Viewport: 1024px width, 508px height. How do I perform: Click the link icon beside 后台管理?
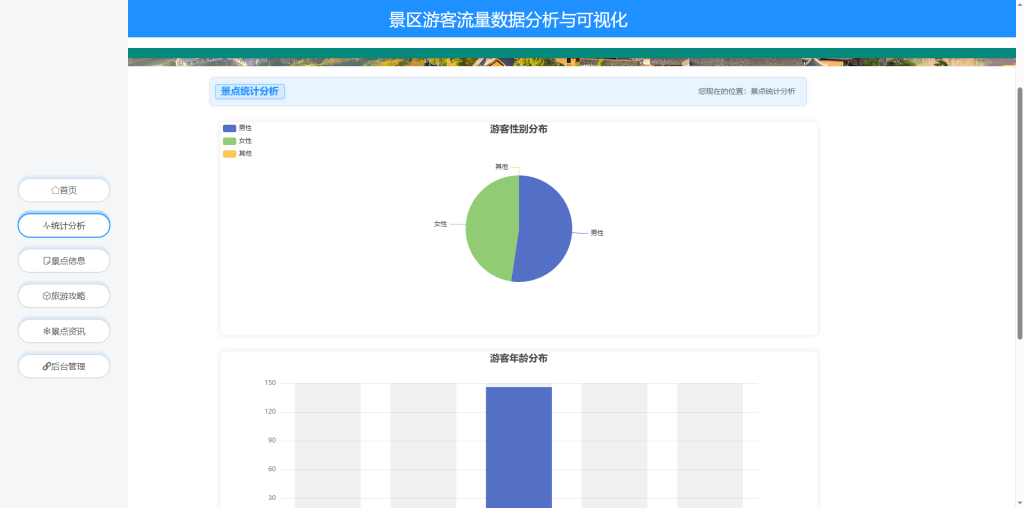coord(46,367)
